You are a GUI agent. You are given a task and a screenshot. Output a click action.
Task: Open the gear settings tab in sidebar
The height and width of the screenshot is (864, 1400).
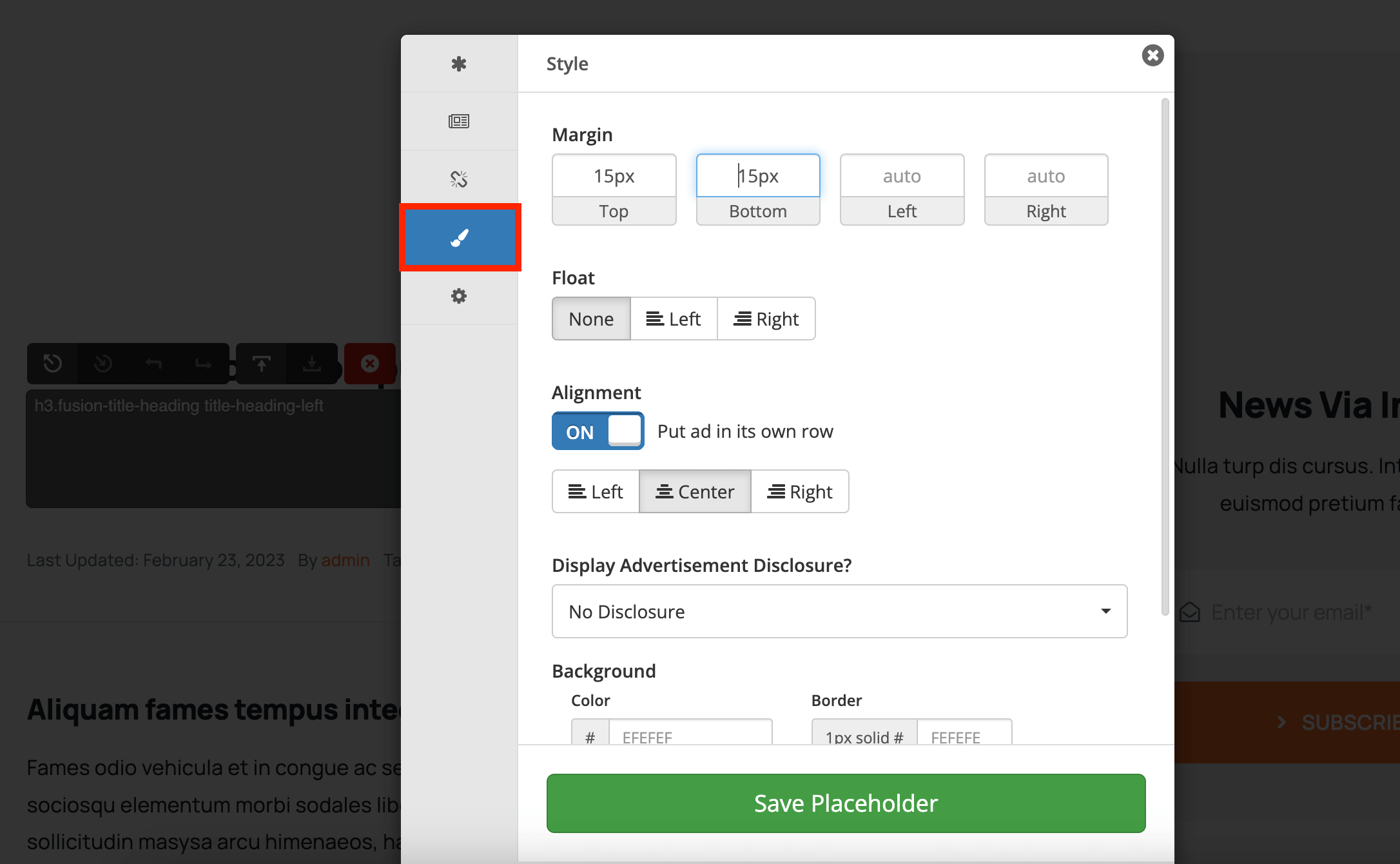coord(459,296)
